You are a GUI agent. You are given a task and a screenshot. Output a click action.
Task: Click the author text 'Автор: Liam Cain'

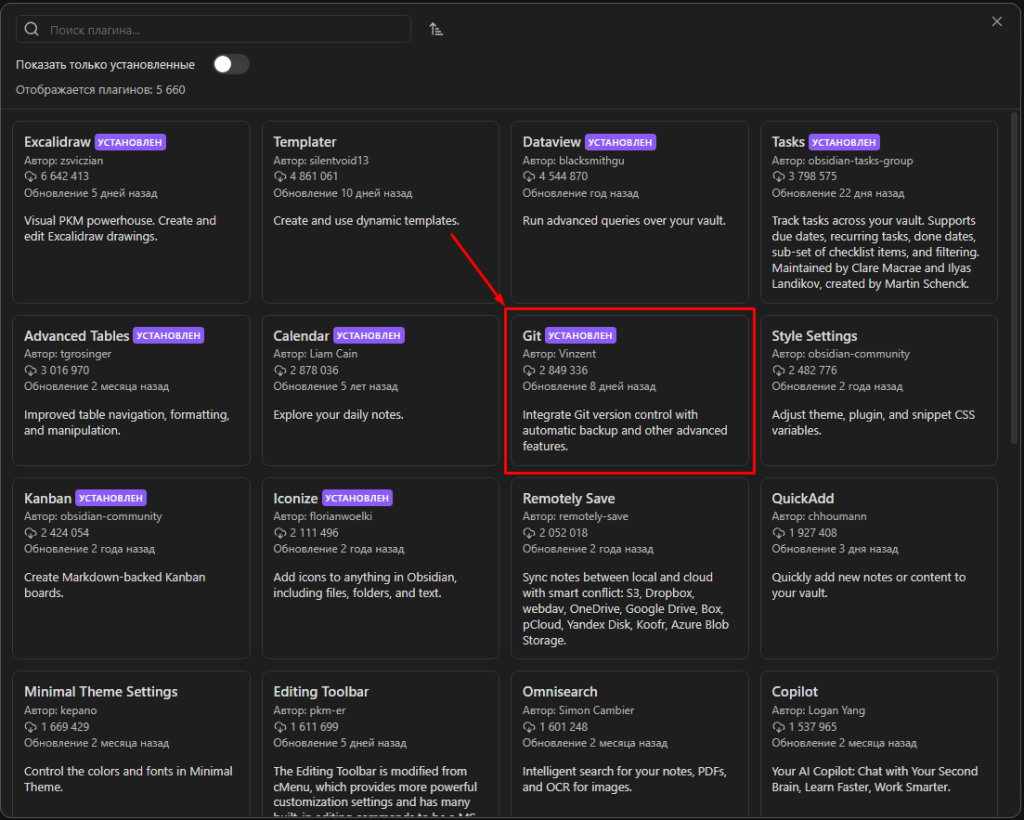315,354
